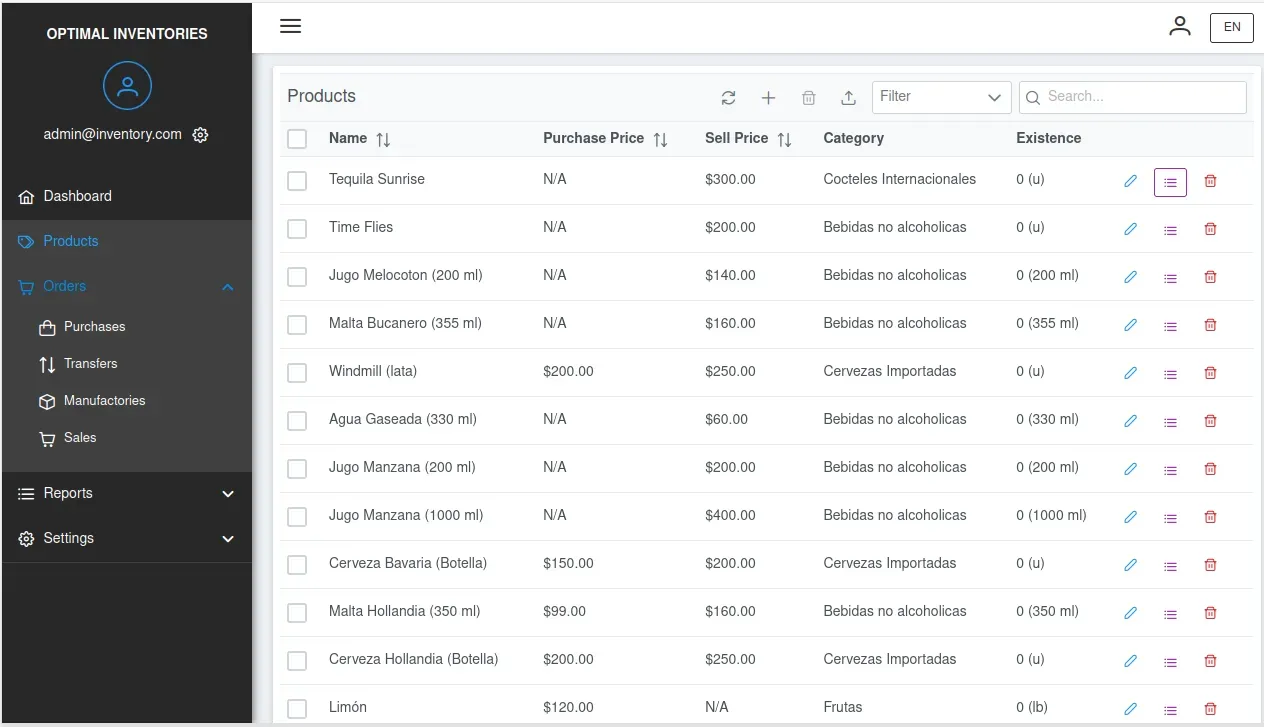
Task: Delete the Time Flies product
Action: (1210, 230)
